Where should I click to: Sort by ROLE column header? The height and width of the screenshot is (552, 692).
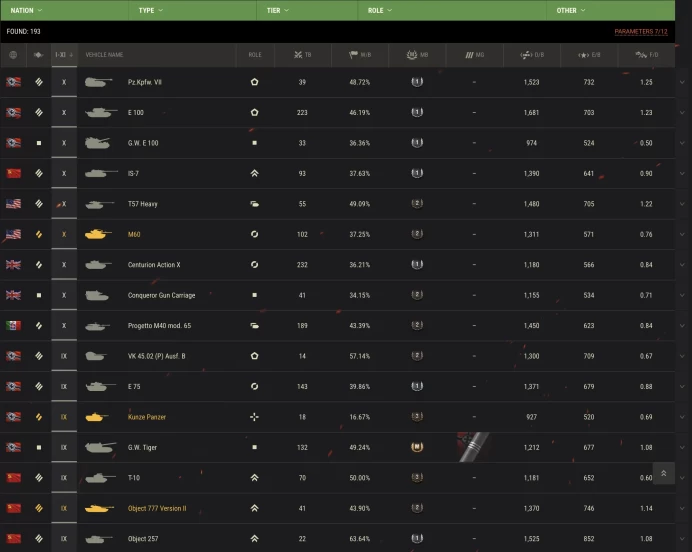point(255,55)
